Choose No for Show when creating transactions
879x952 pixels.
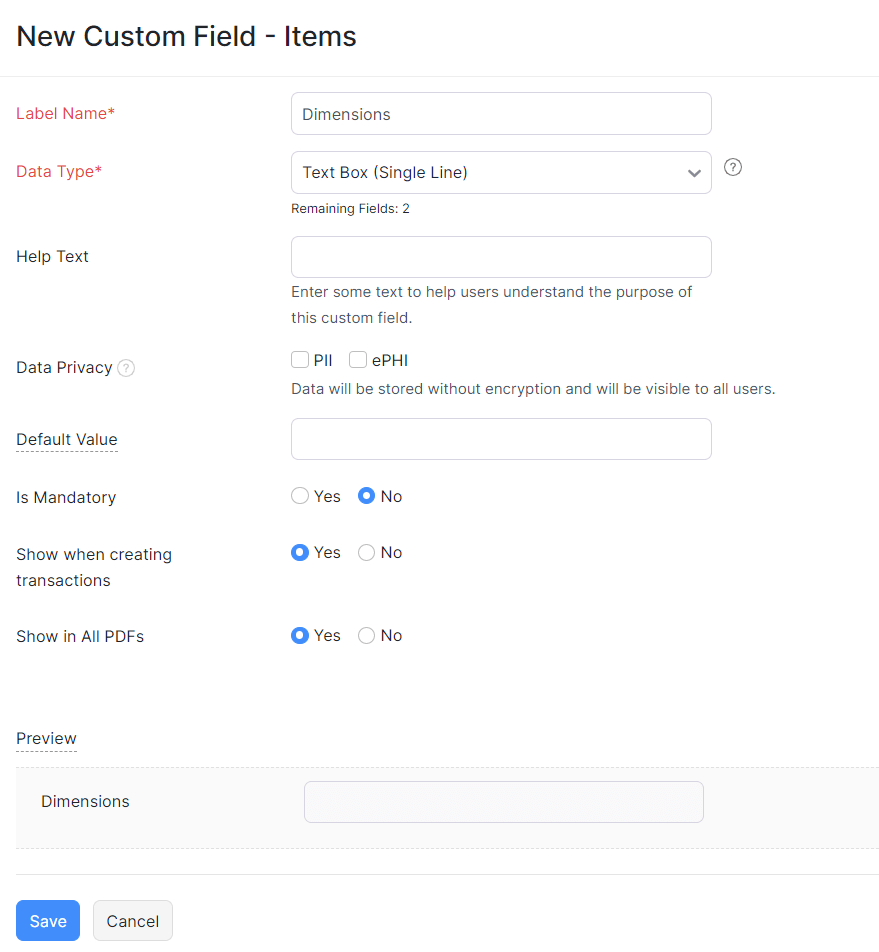[x=366, y=552]
